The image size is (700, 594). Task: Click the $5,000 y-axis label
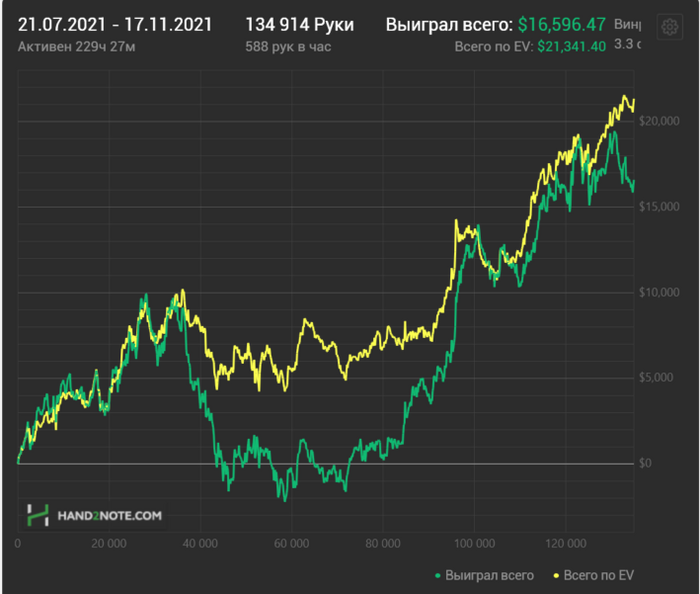pyautogui.click(x=655, y=378)
